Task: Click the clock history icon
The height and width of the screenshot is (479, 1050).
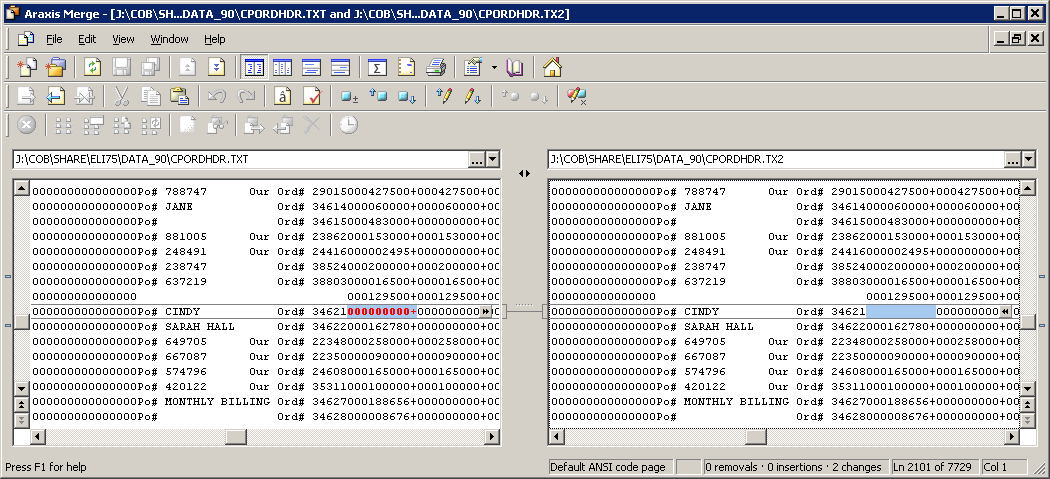Action: point(348,126)
